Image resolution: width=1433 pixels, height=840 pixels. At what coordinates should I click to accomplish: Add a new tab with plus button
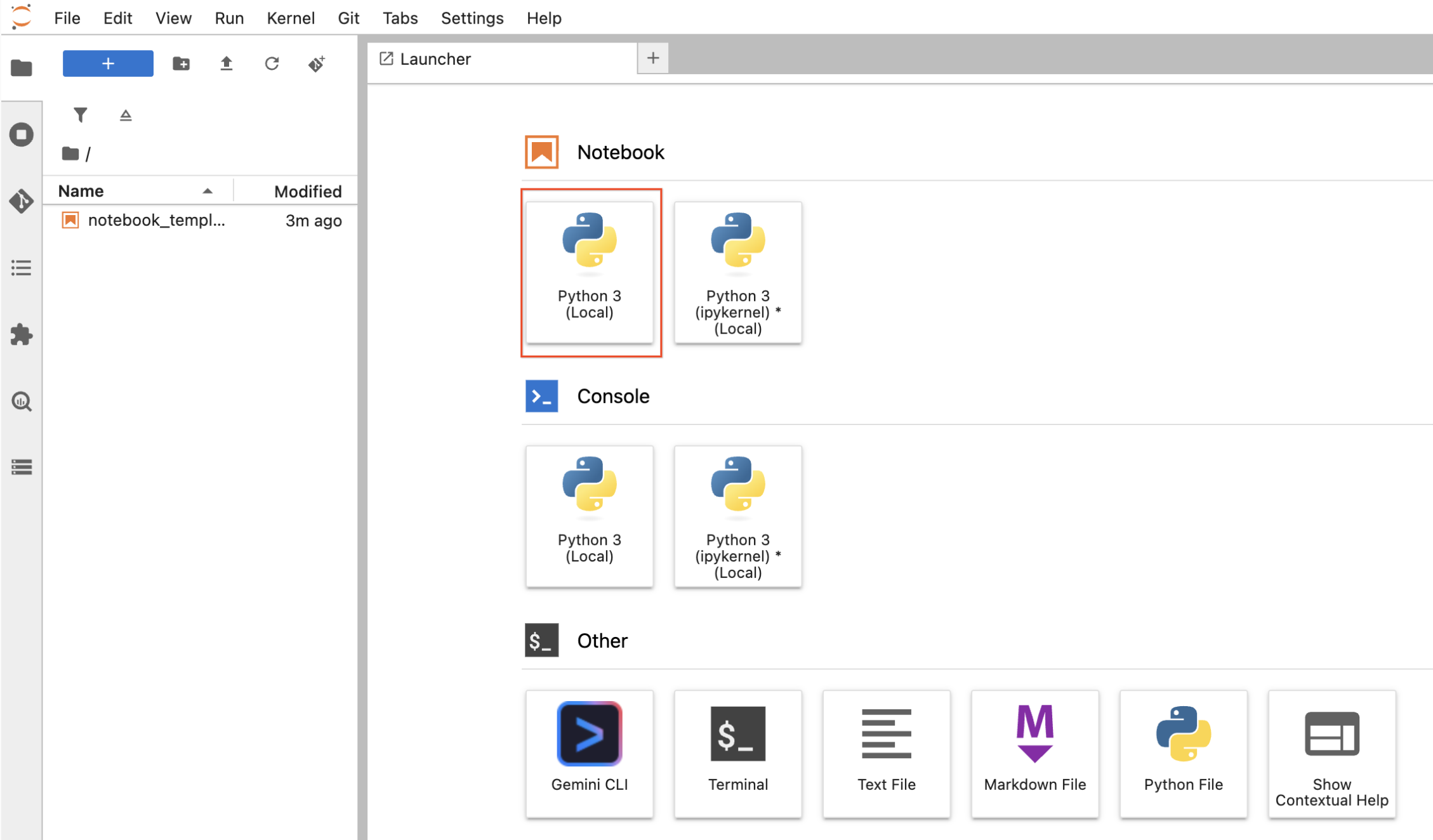pos(653,58)
